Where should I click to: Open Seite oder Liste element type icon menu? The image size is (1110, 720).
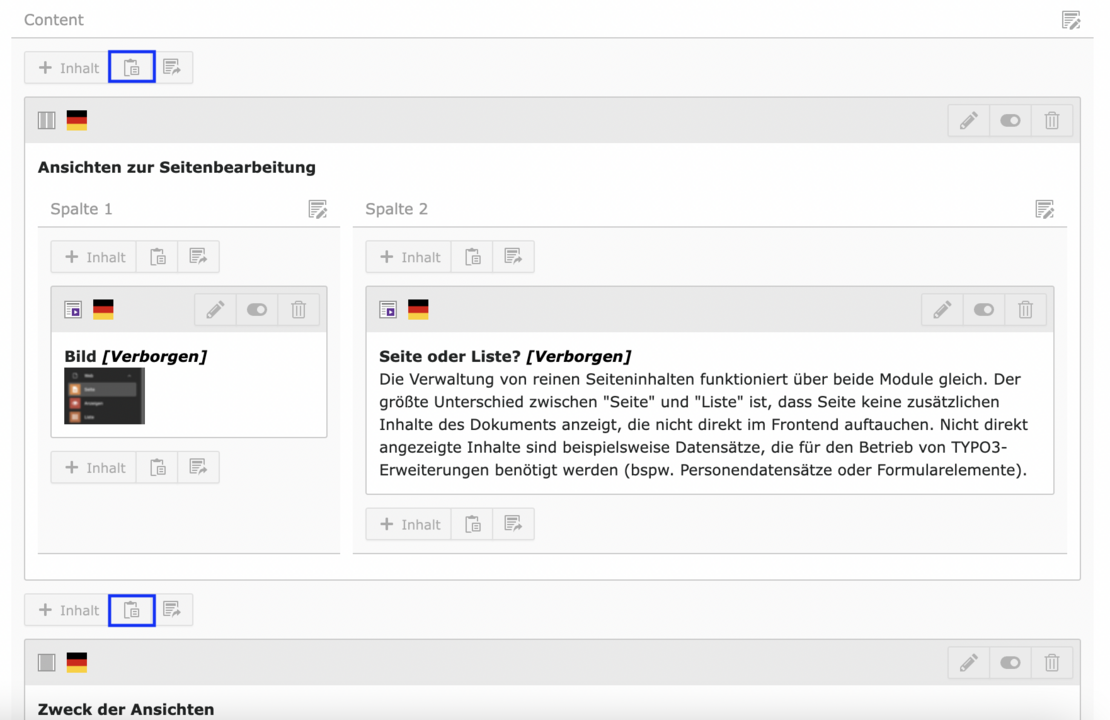click(388, 310)
